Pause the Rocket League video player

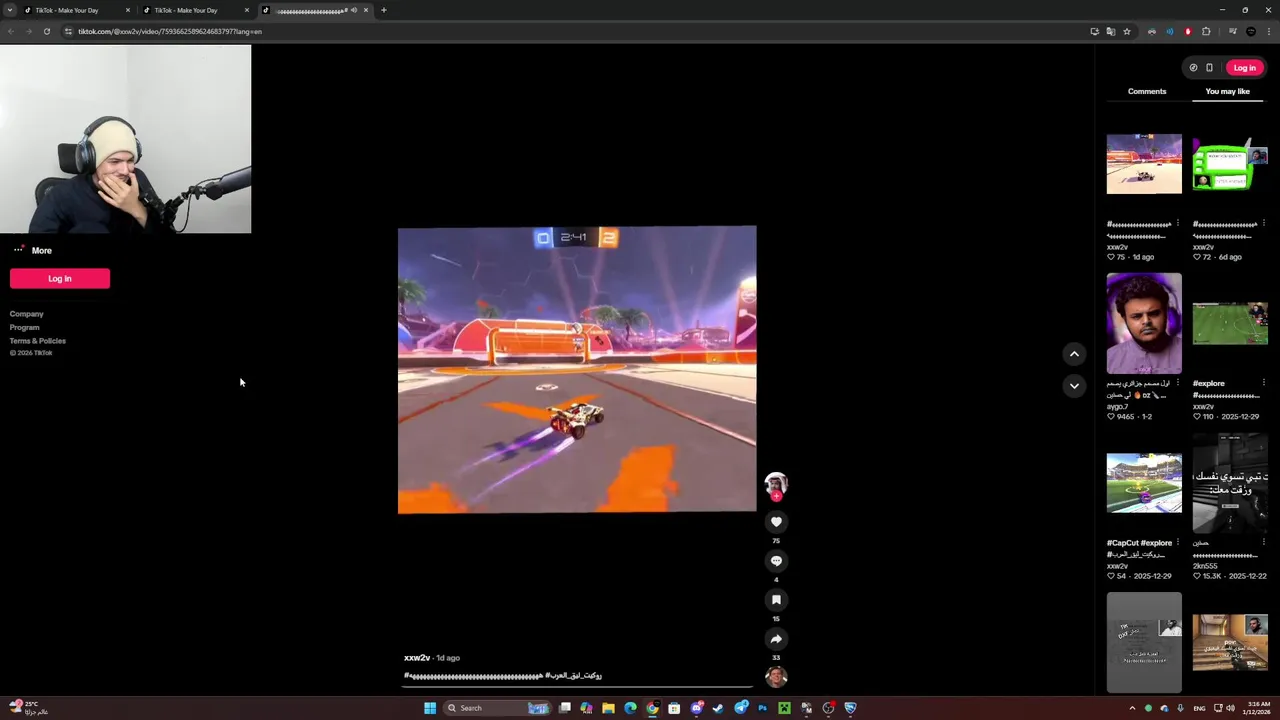click(x=577, y=369)
